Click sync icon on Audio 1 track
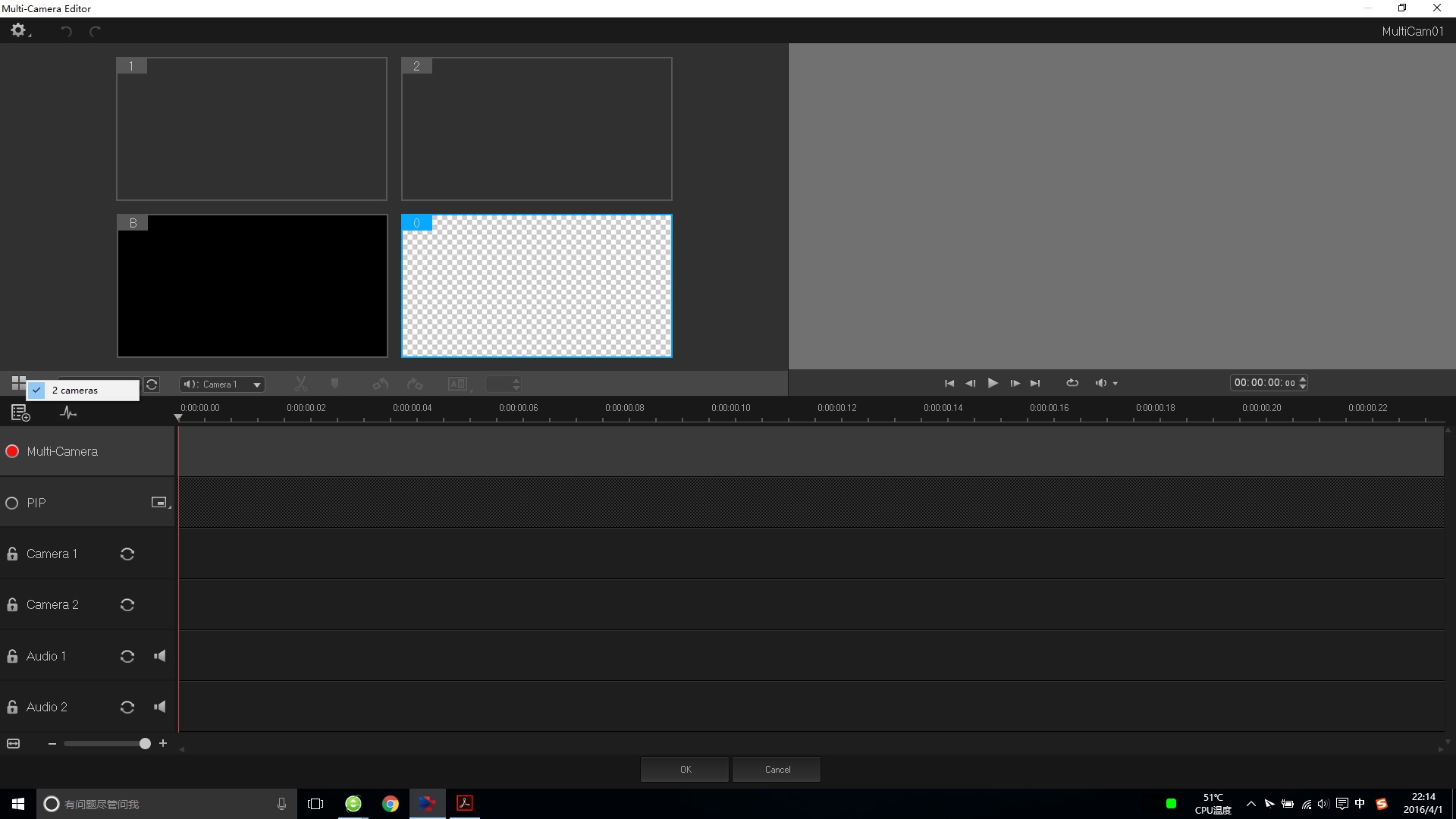The width and height of the screenshot is (1456, 819). coord(127,656)
